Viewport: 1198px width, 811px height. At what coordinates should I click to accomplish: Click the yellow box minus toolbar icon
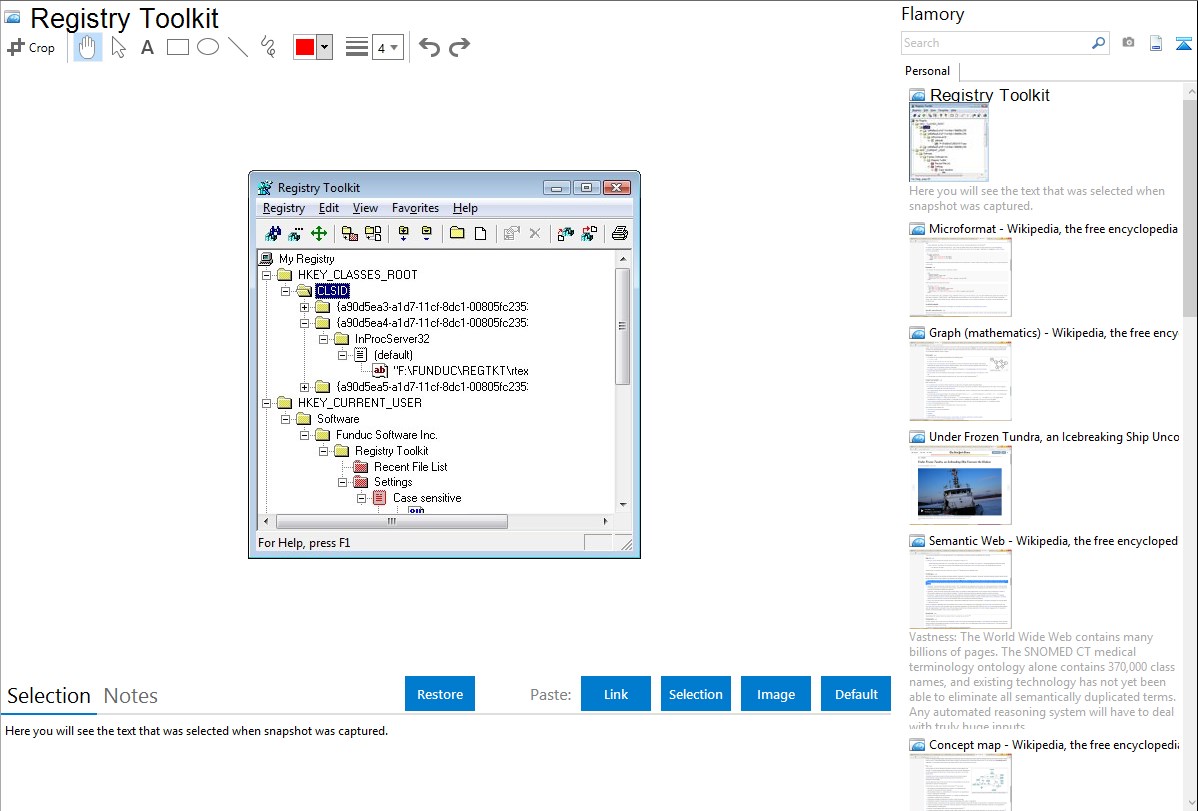pyautogui.click(x=426, y=233)
